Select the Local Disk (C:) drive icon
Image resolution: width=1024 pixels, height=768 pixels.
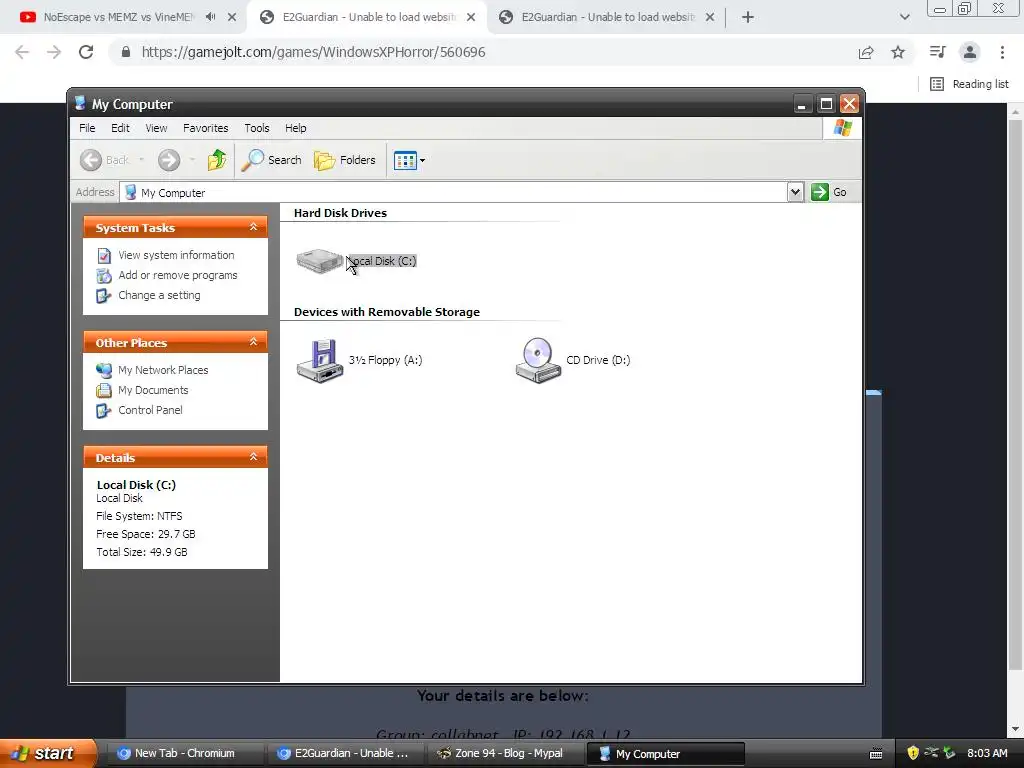pyautogui.click(x=319, y=261)
